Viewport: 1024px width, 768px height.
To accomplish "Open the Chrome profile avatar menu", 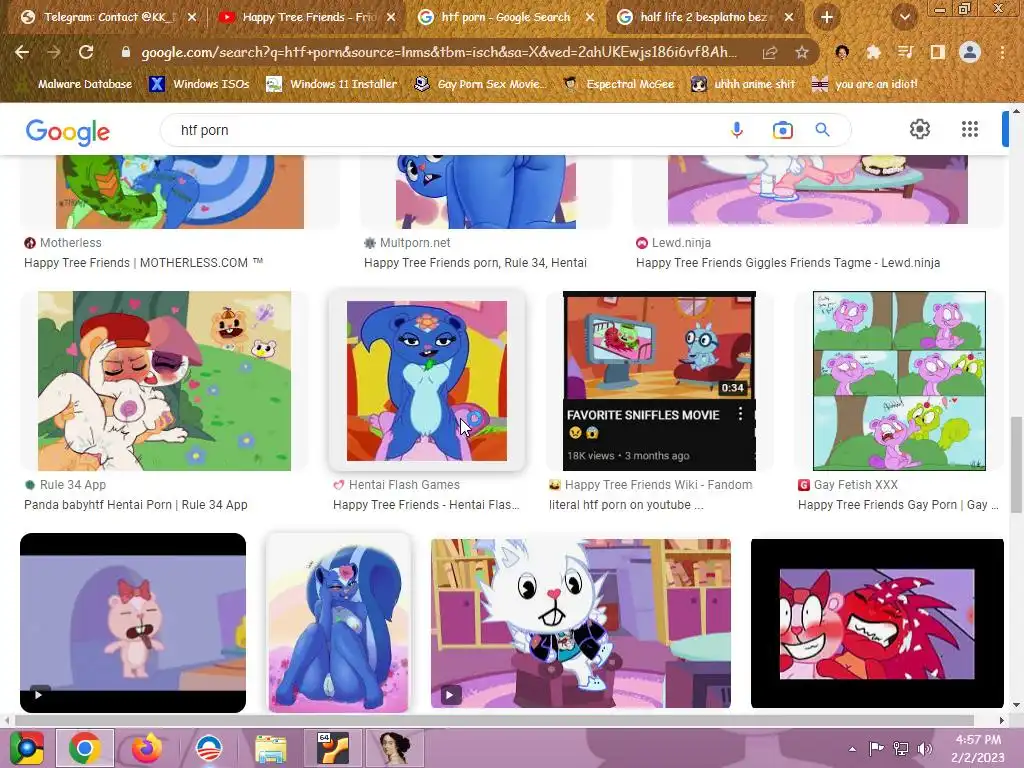I will pyautogui.click(x=970, y=52).
